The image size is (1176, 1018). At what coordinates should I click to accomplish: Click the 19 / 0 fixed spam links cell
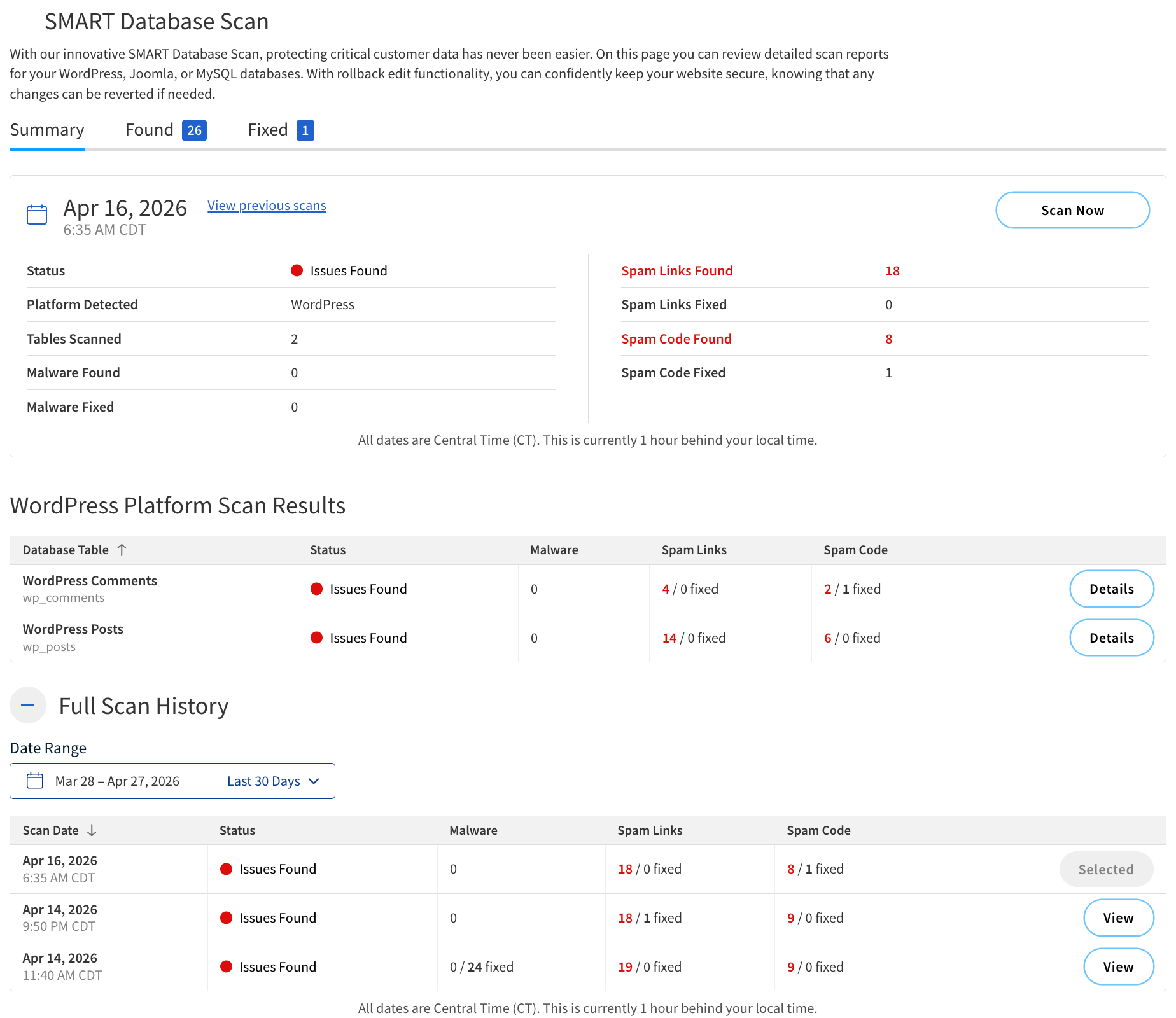[649, 966]
